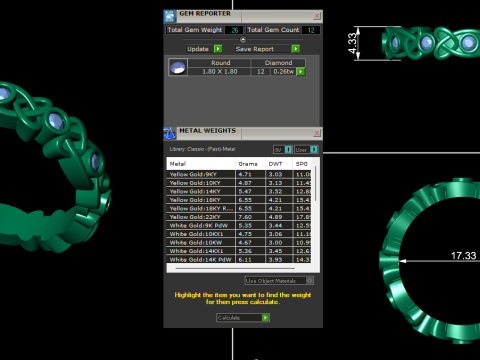Screen dimensions: 480x360
Task: Click the Gem Reporter panel icon
Action: [170, 16]
